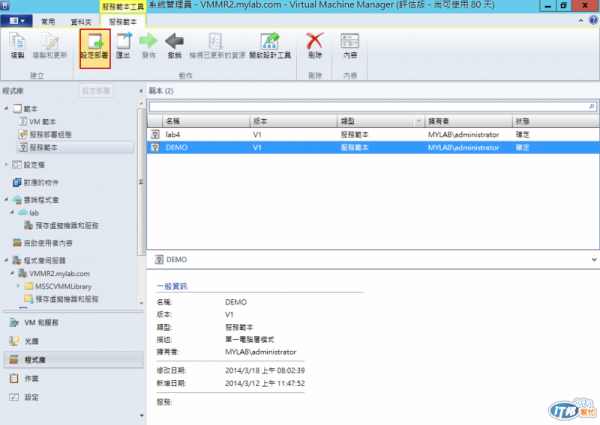Click the tree scrollbar down arrow
Image resolution: width=600 pixels, height=425 pixels.
click(x=141, y=303)
